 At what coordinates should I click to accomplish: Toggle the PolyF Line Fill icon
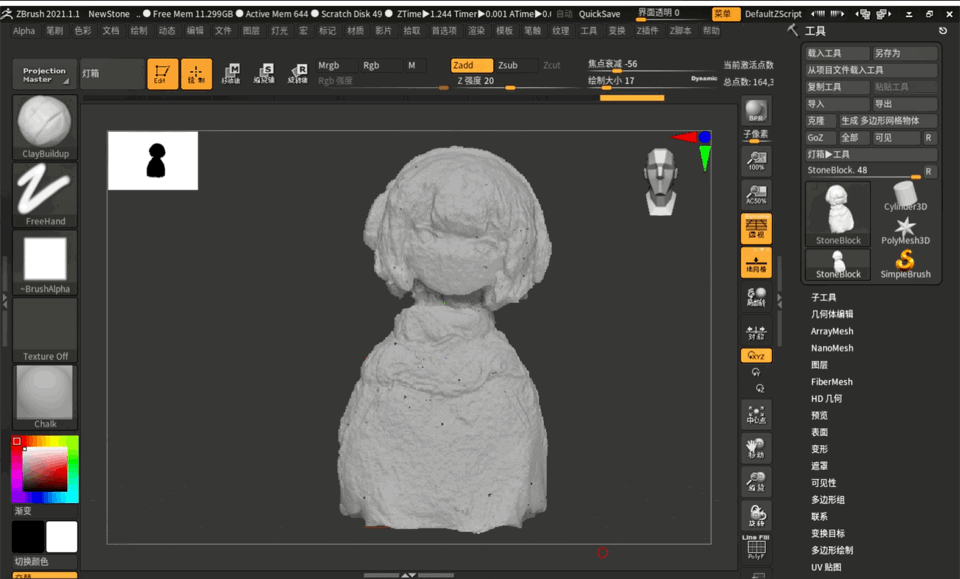tap(756, 547)
